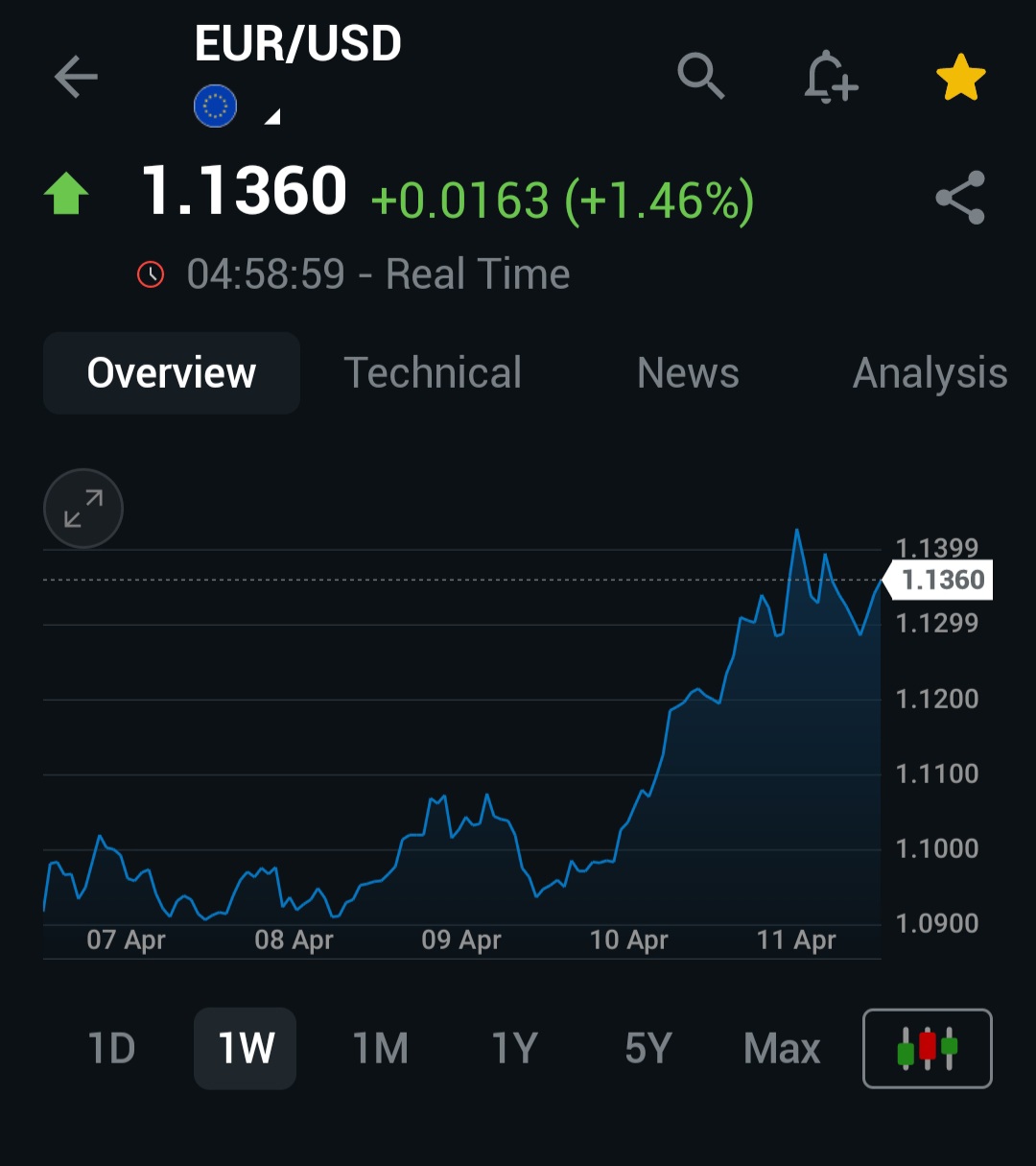The height and width of the screenshot is (1166, 1036).
Task: Tap the 04:58:59 - Real Time label
Action: point(378,274)
